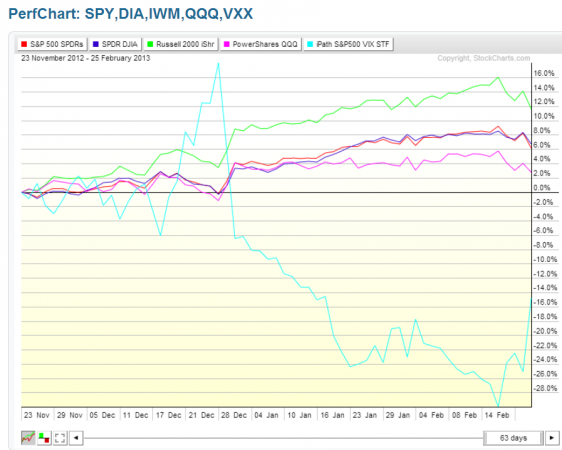This screenshot has width=562, height=450.
Task: Click the cyan VIX line lowest point near 14 Feb
Action: pyautogui.click(x=498, y=406)
